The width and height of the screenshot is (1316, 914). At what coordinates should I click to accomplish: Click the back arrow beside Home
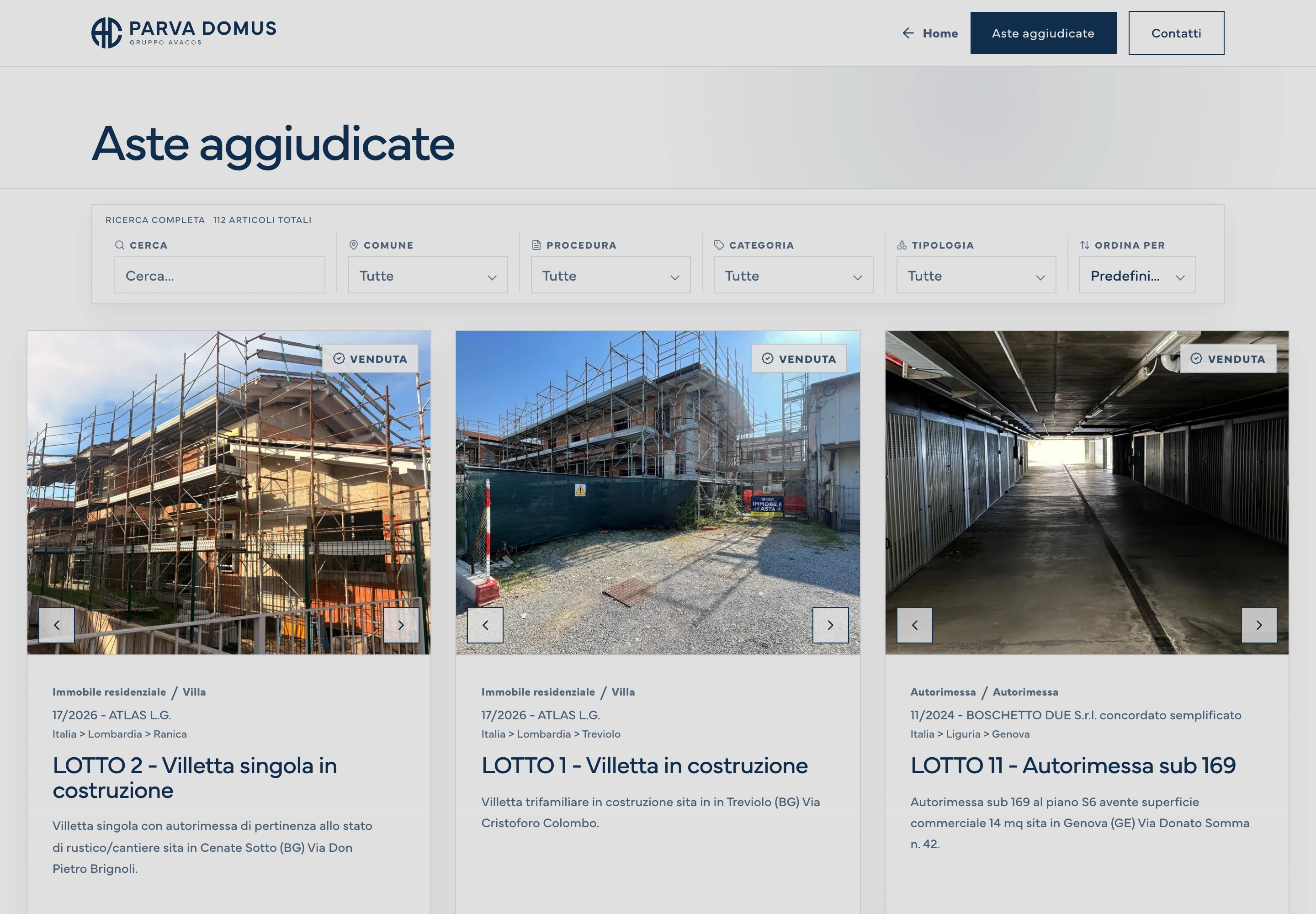(907, 33)
